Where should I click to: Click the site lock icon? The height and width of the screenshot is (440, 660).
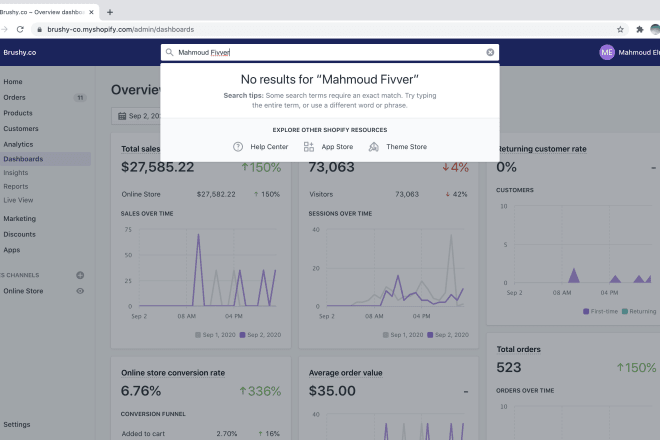[40, 29]
